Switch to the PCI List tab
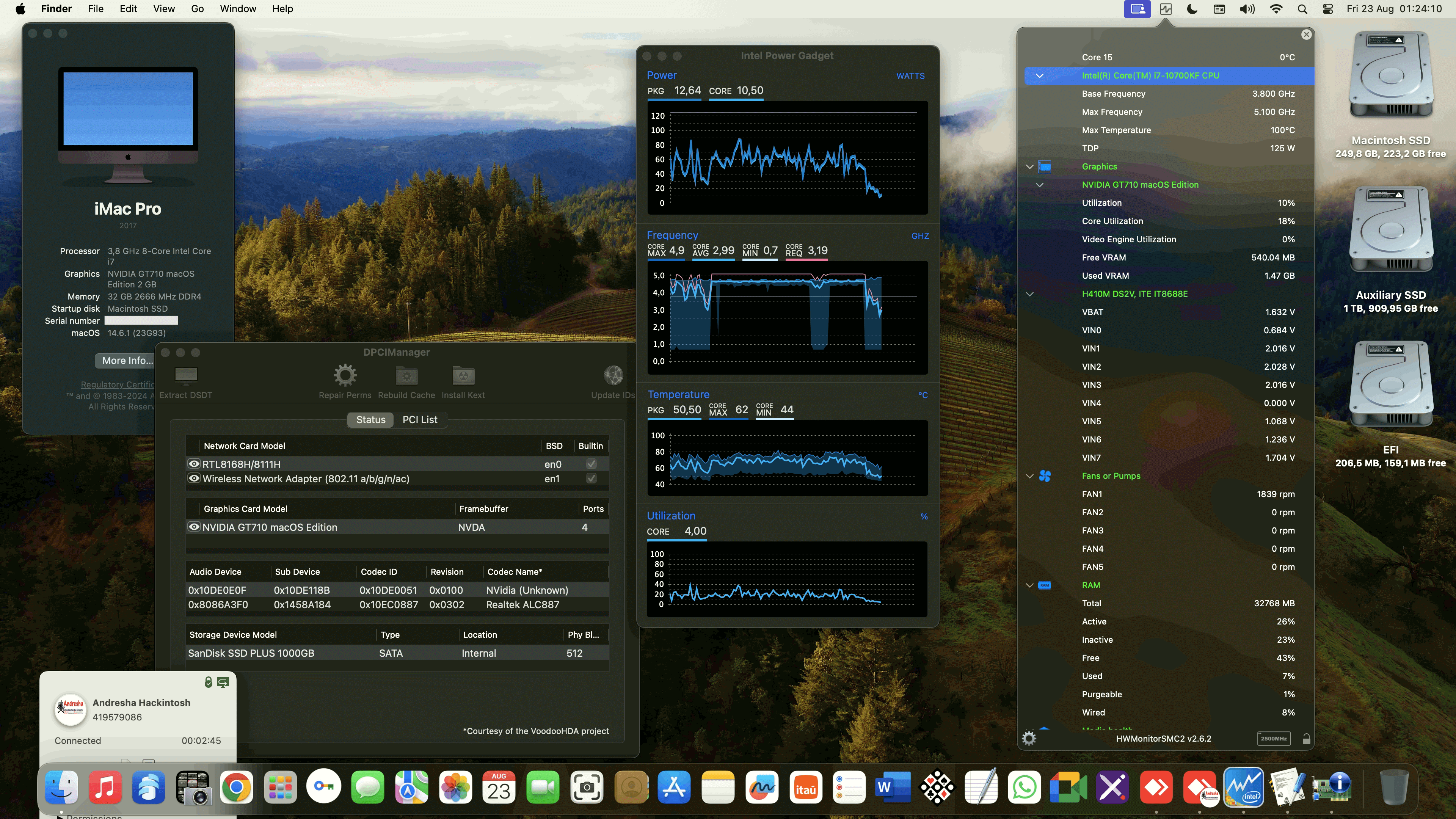 pyautogui.click(x=419, y=419)
